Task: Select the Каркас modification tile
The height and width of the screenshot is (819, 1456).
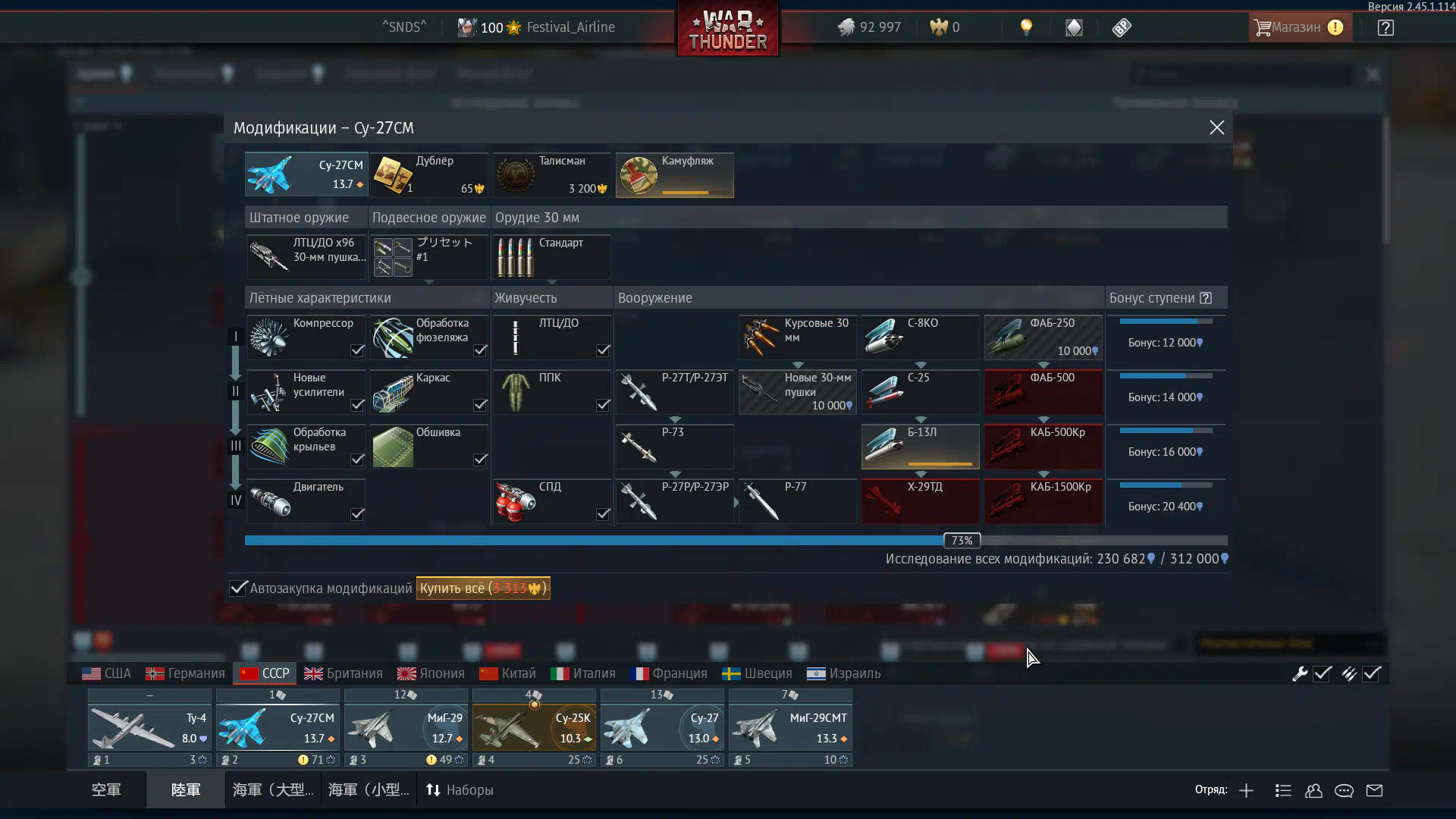Action: (429, 391)
